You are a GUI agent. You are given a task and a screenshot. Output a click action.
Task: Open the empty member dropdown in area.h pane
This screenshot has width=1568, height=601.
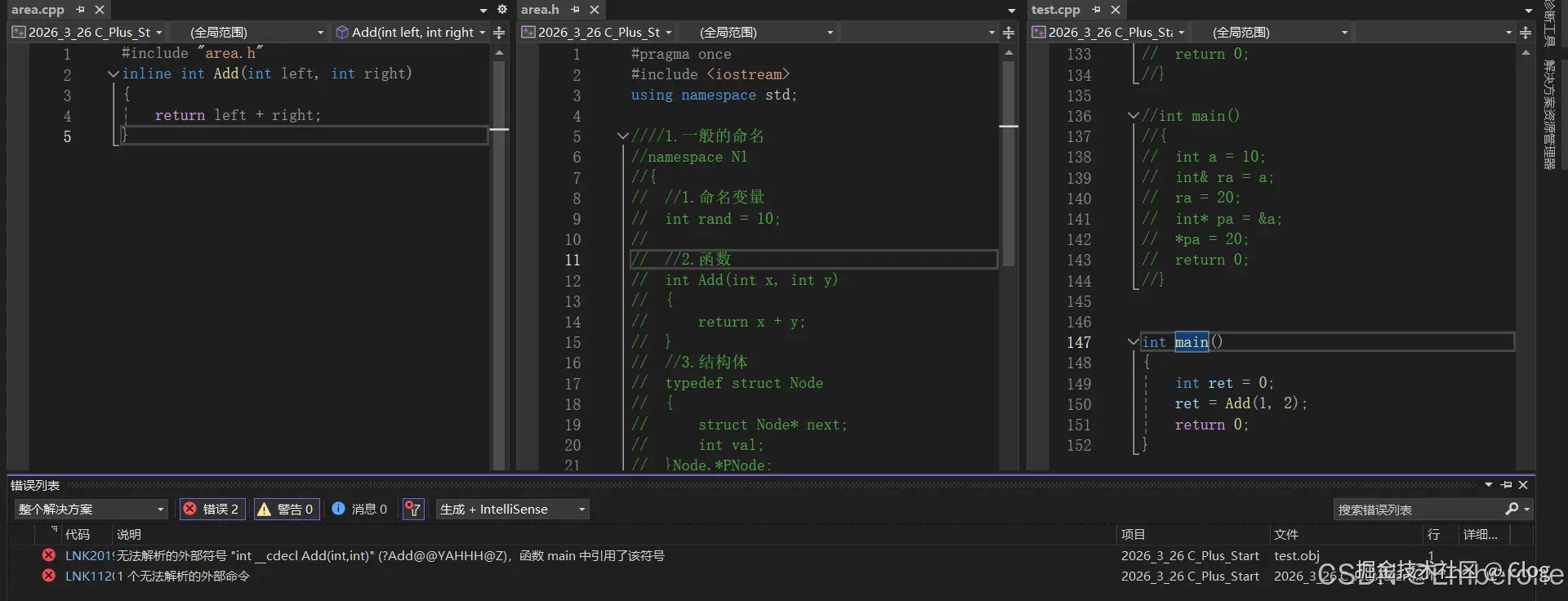[x=920, y=33]
